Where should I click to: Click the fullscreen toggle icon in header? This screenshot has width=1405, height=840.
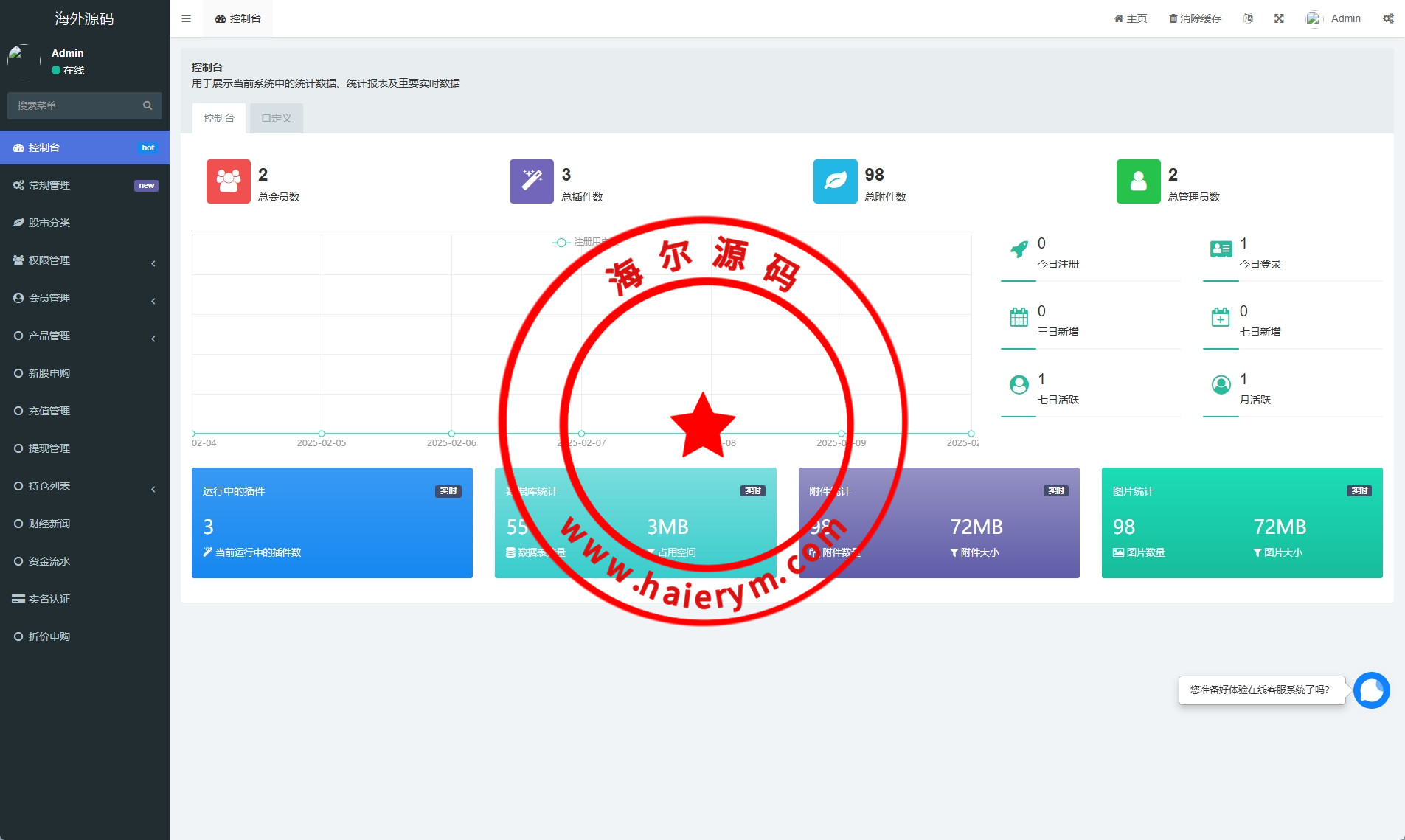[1279, 18]
